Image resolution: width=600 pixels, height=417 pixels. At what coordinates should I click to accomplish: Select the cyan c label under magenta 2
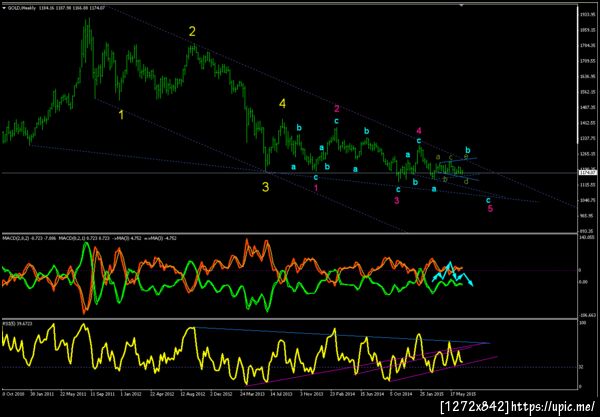[x=336, y=121]
